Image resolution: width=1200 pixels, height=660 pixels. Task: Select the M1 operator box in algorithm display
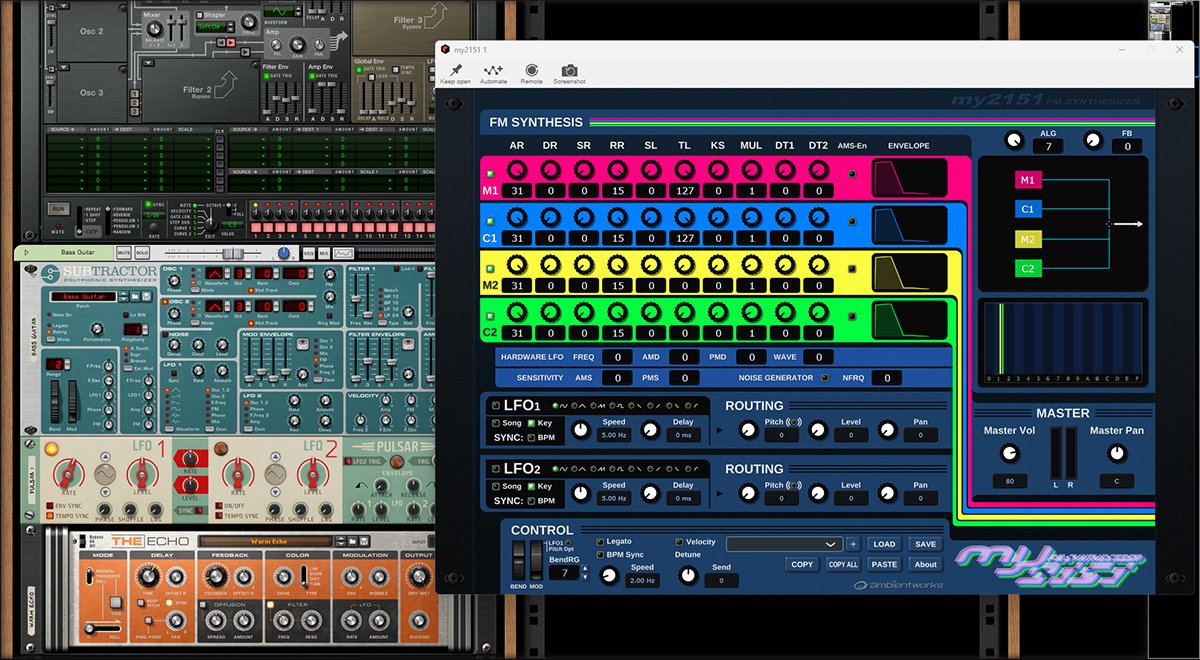coord(1029,180)
